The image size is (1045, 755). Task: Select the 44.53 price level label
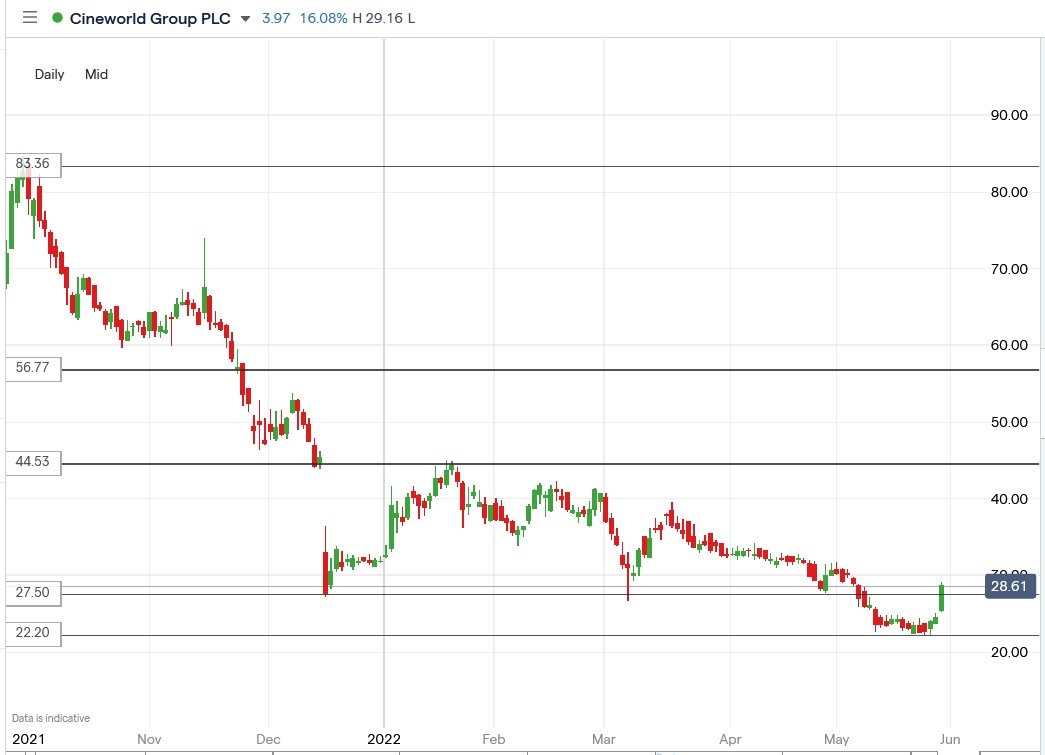31,462
